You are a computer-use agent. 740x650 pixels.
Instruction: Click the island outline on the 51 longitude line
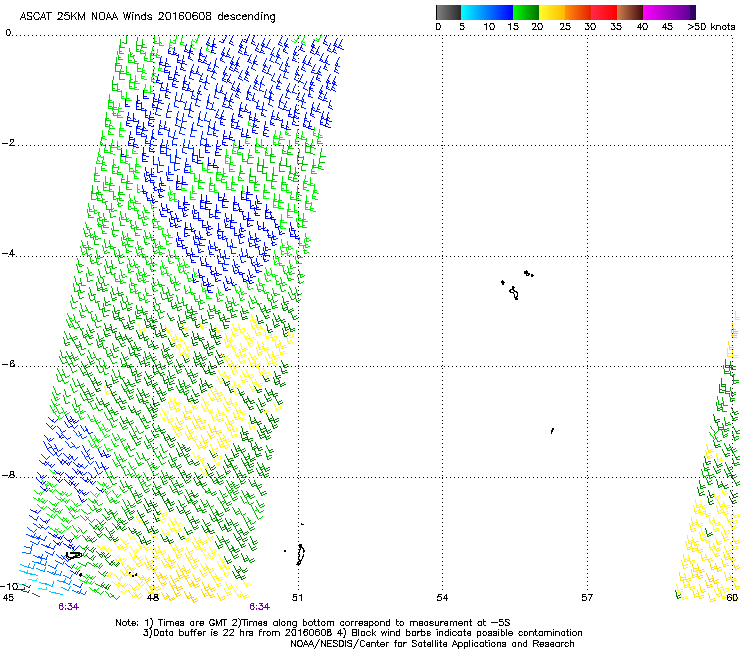[x=301, y=555]
